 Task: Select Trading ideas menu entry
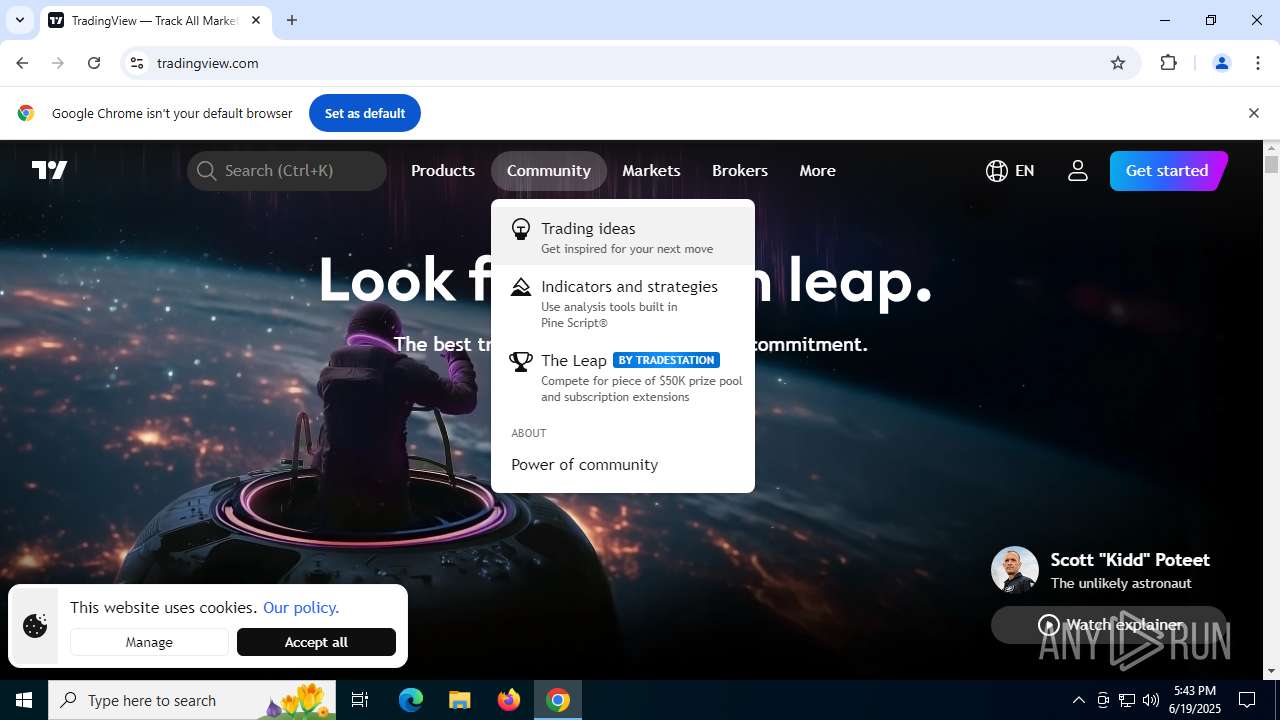pyautogui.click(x=623, y=237)
